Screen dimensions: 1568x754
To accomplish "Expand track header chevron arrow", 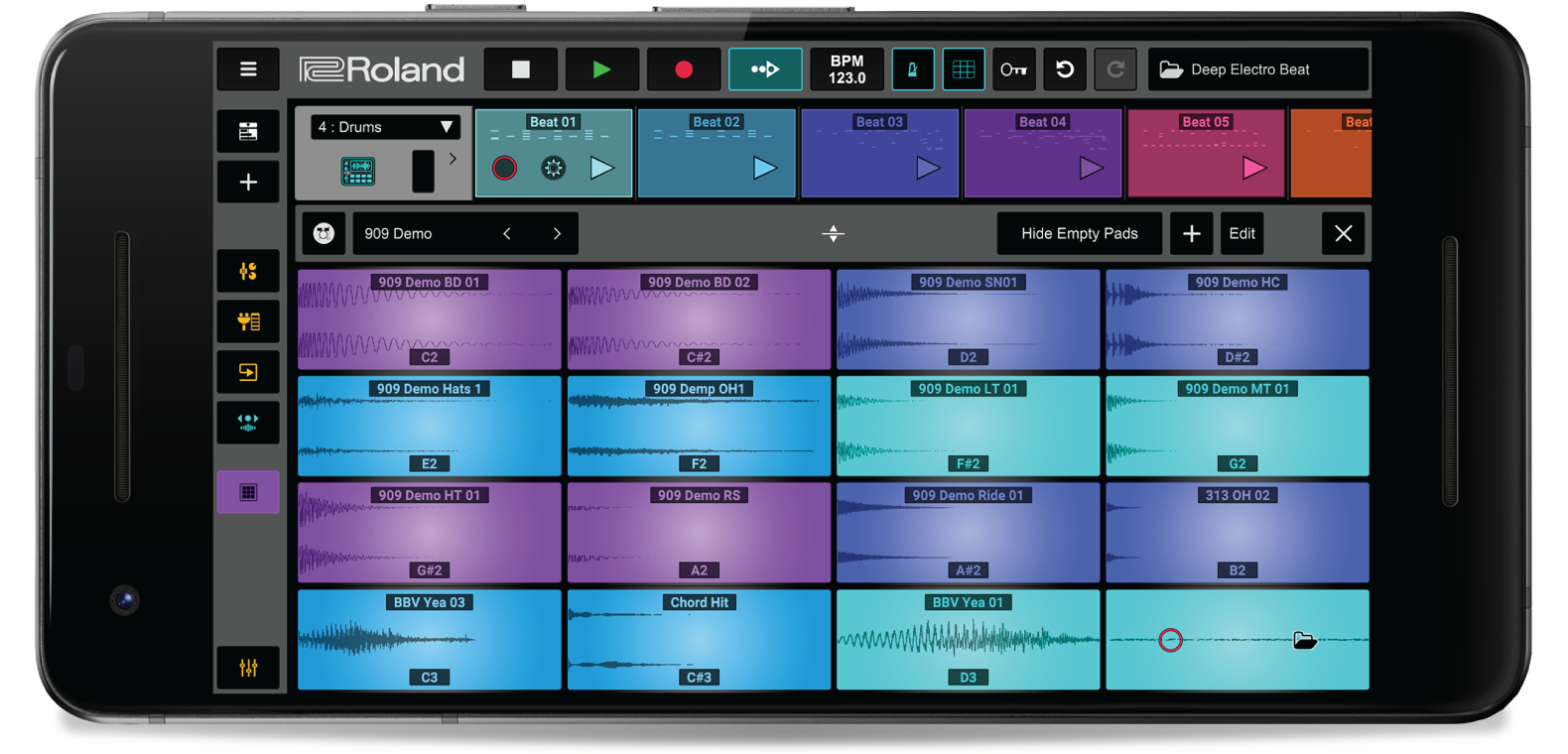I will click(x=453, y=159).
